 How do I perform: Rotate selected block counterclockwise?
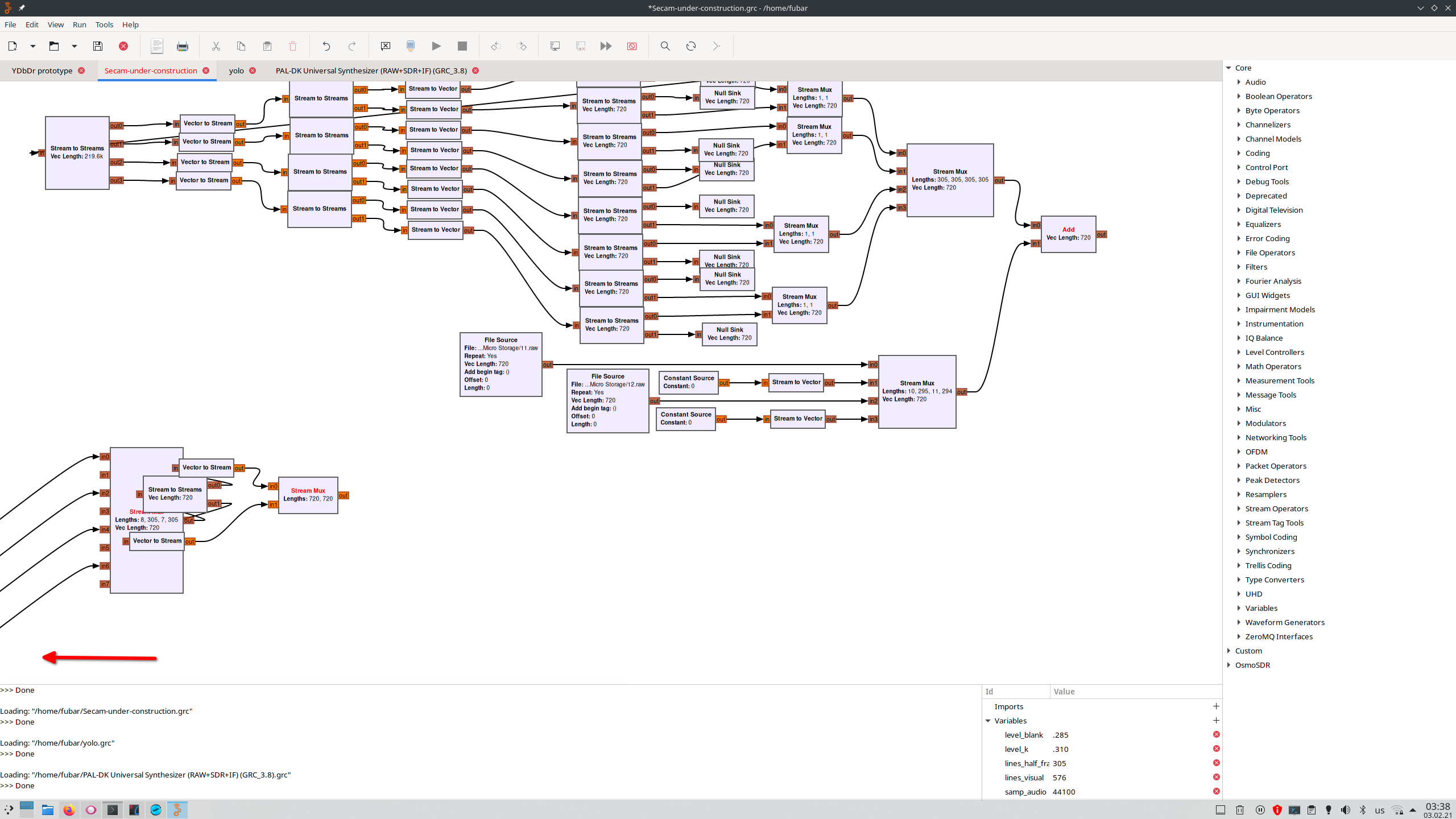pos(496,46)
